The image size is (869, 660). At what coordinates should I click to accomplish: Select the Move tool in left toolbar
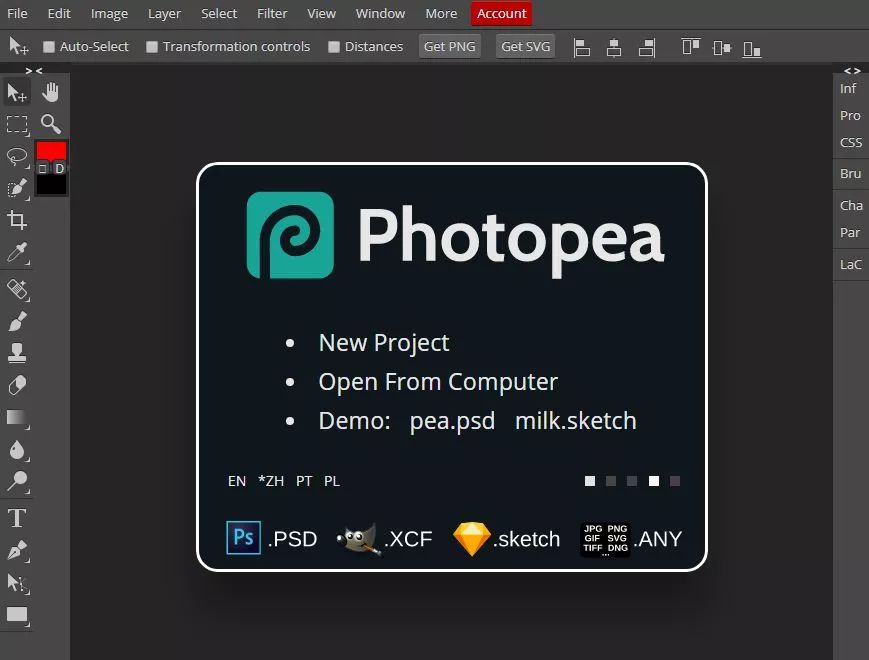click(x=17, y=93)
